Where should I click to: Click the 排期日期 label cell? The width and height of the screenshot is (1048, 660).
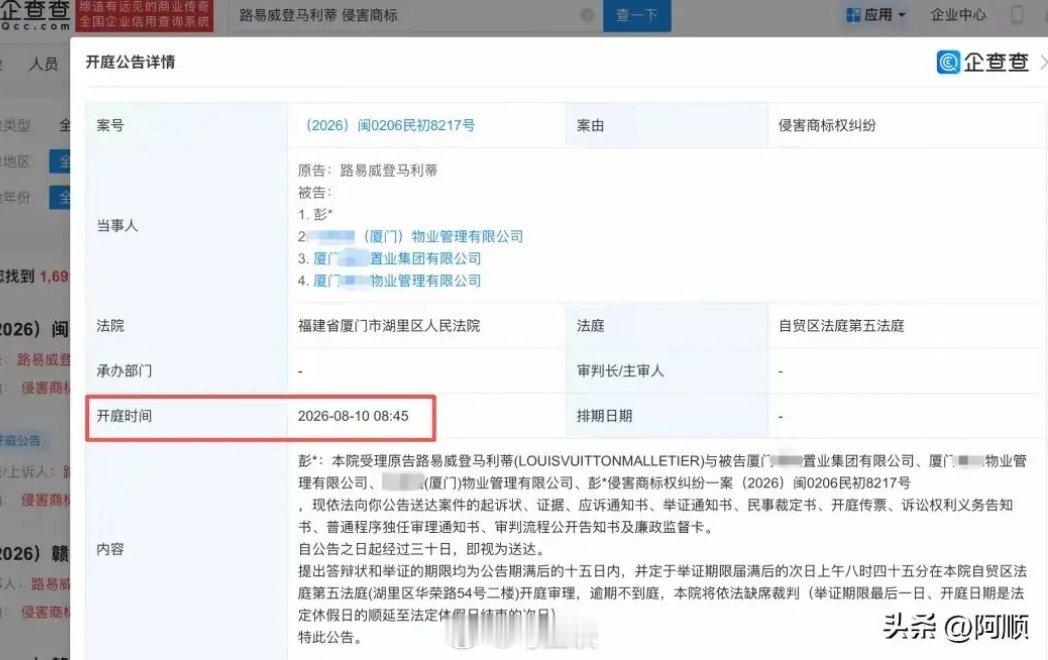coord(666,416)
